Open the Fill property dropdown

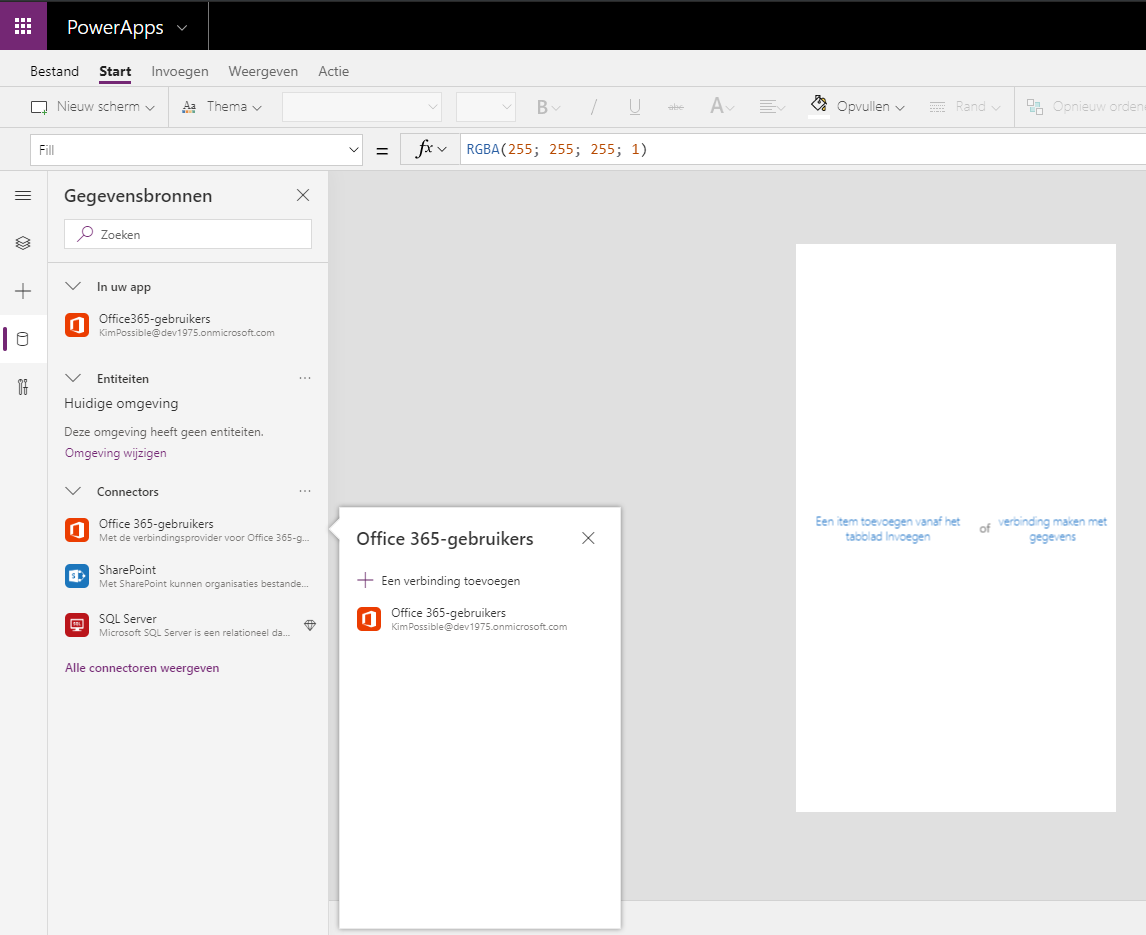click(x=196, y=150)
